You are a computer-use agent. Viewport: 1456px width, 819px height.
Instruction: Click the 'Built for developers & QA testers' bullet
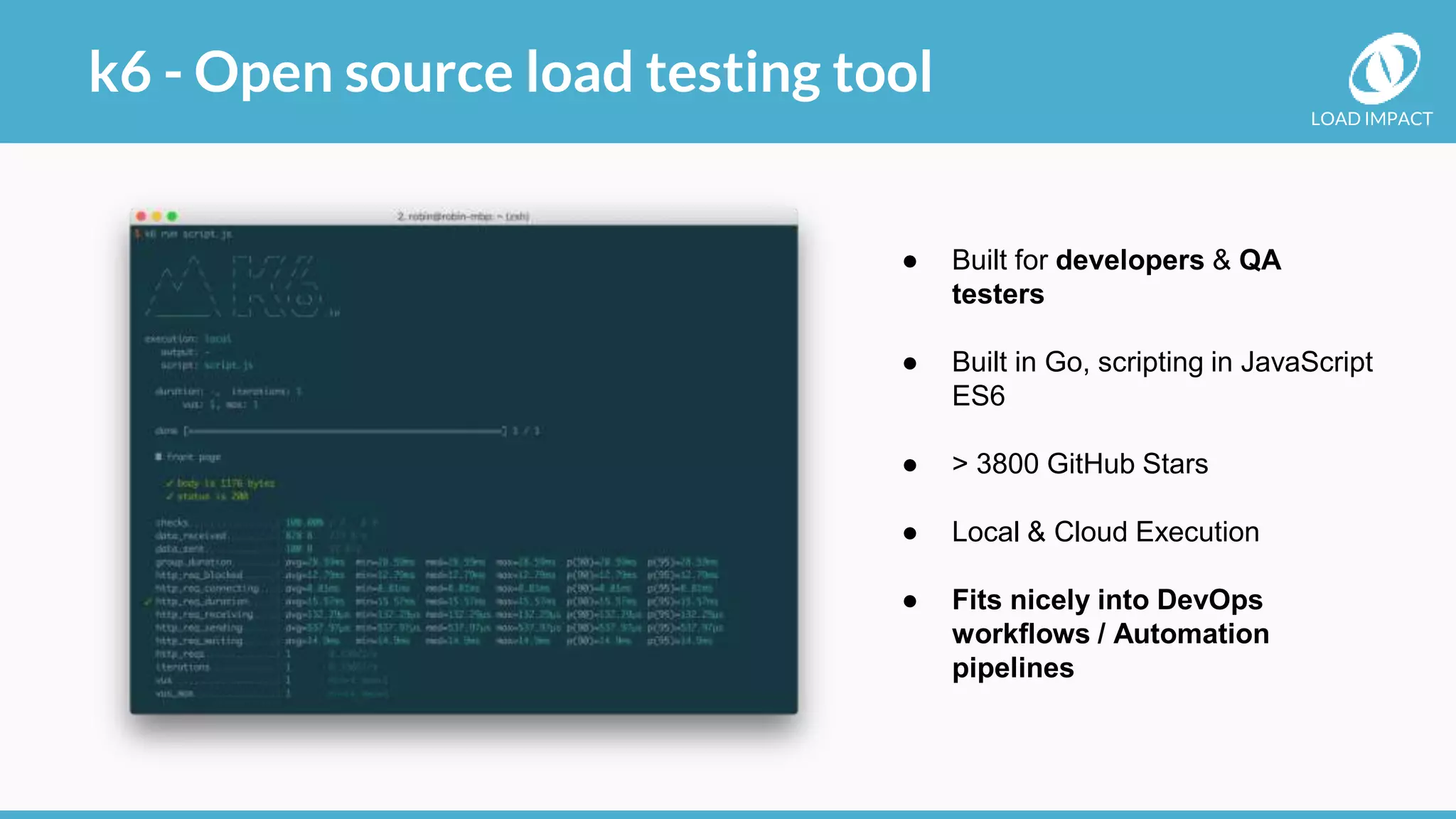(1116, 277)
